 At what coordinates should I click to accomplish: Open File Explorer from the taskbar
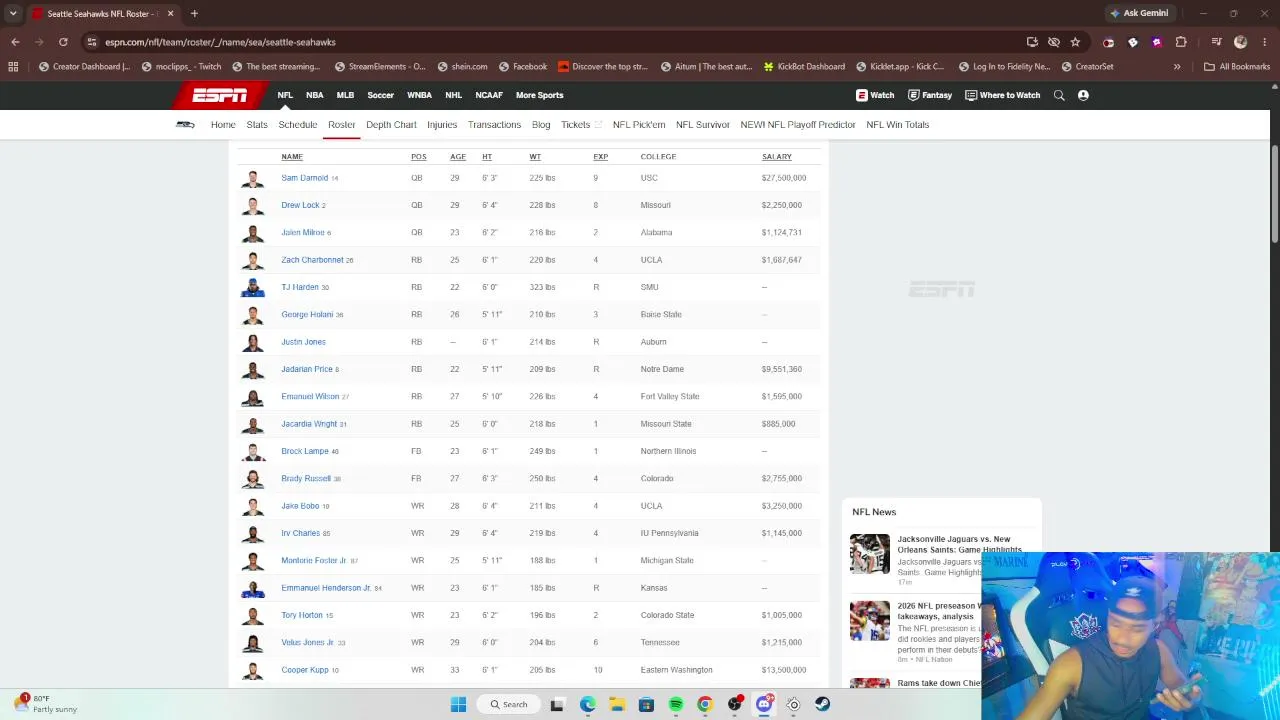[617, 705]
